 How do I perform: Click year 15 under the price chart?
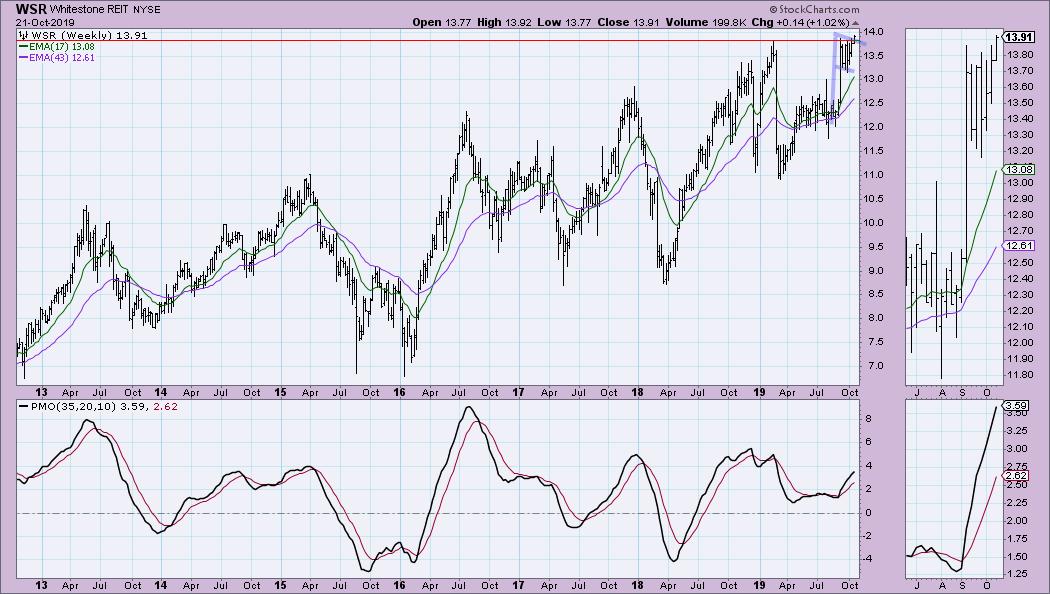280,392
